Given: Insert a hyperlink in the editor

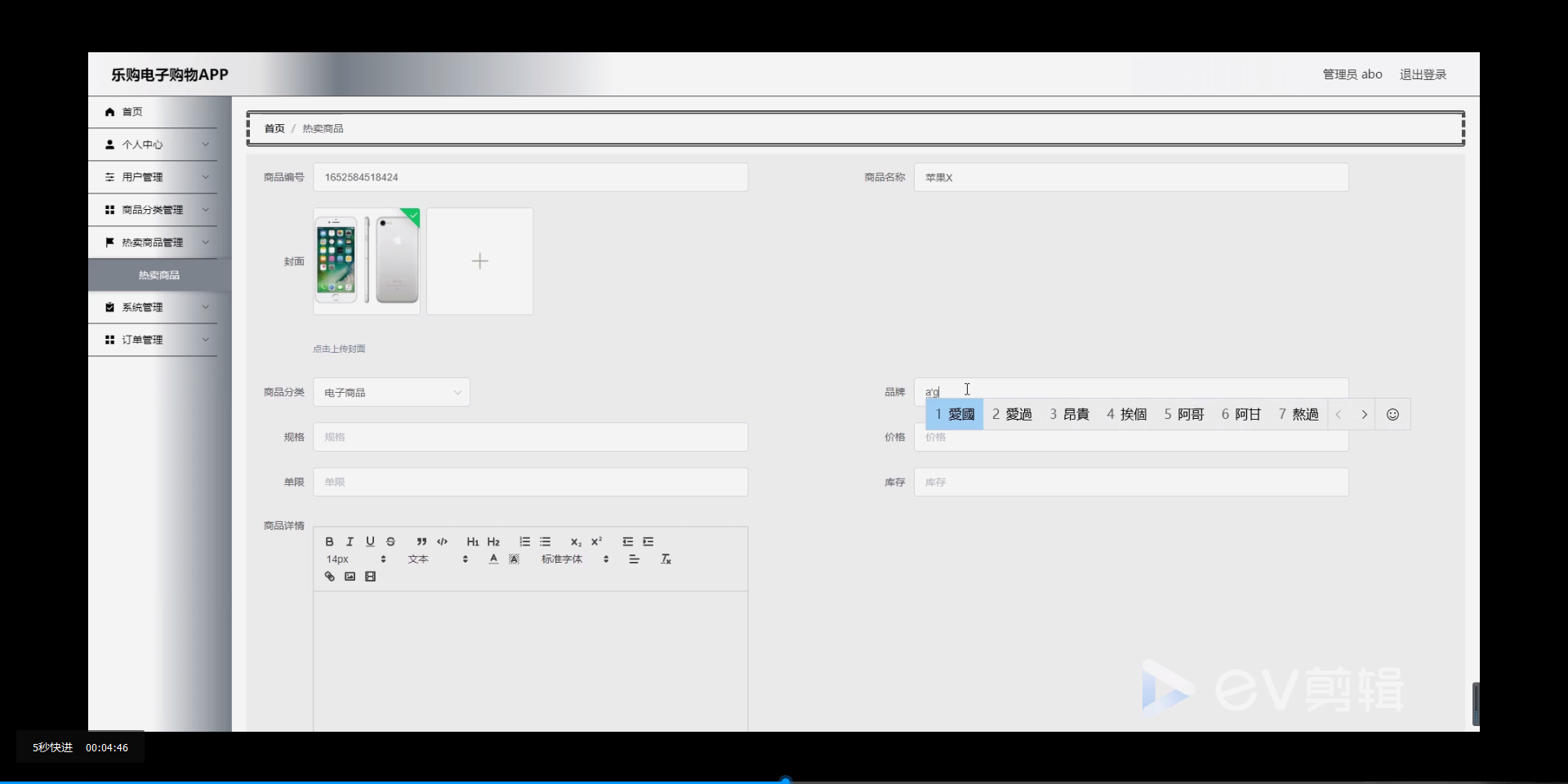Looking at the screenshot, I should pos(329,577).
